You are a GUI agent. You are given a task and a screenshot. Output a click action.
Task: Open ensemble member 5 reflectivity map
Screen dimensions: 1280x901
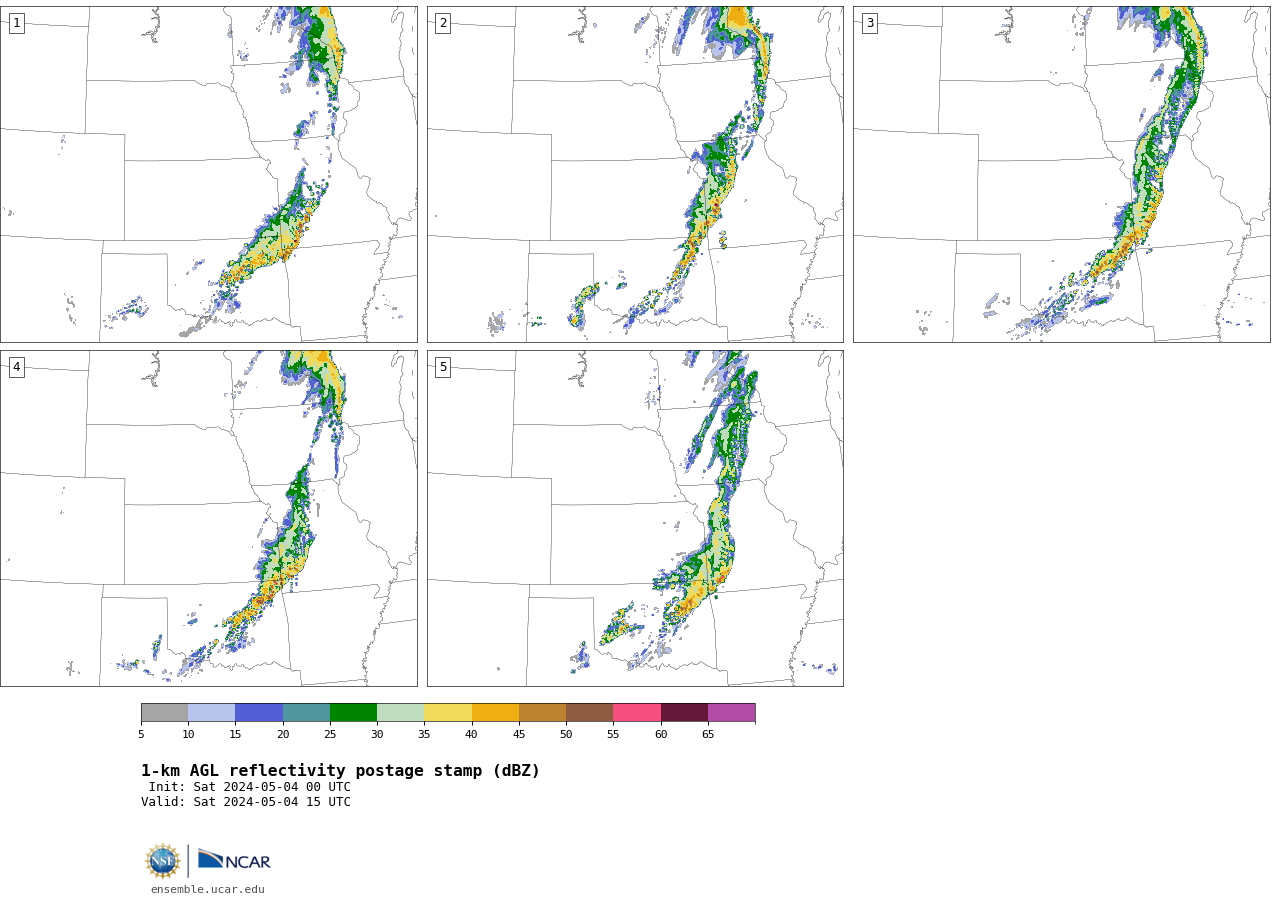[x=635, y=518]
